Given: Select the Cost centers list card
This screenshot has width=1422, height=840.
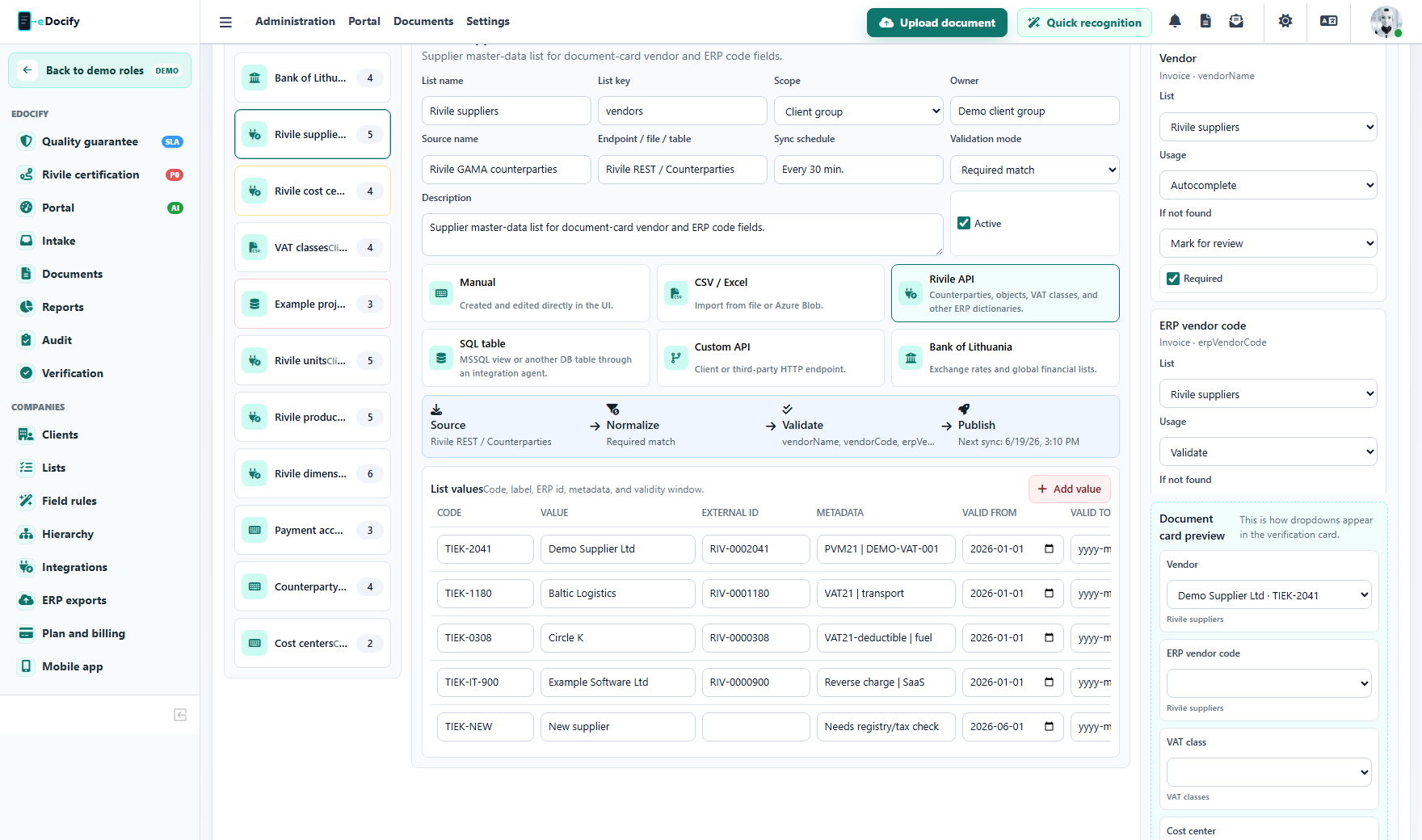Looking at the screenshot, I should 313,643.
